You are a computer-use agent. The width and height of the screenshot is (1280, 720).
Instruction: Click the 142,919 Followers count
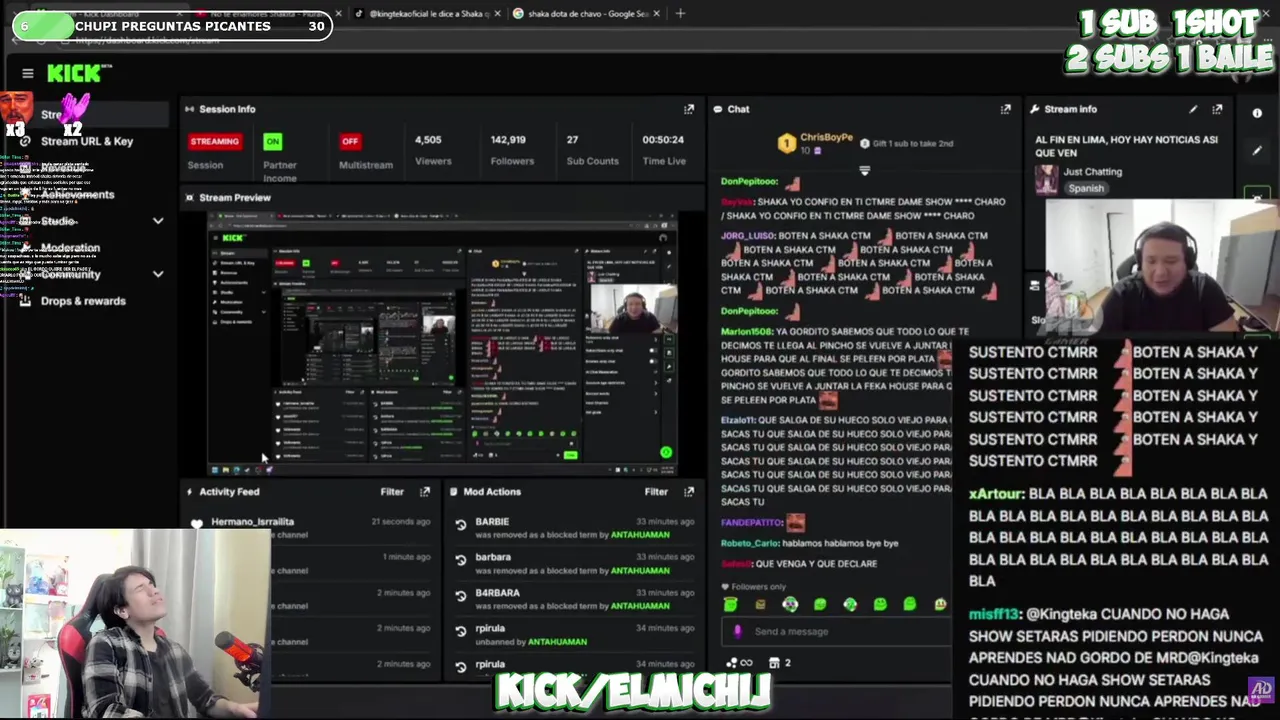pos(508,140)
